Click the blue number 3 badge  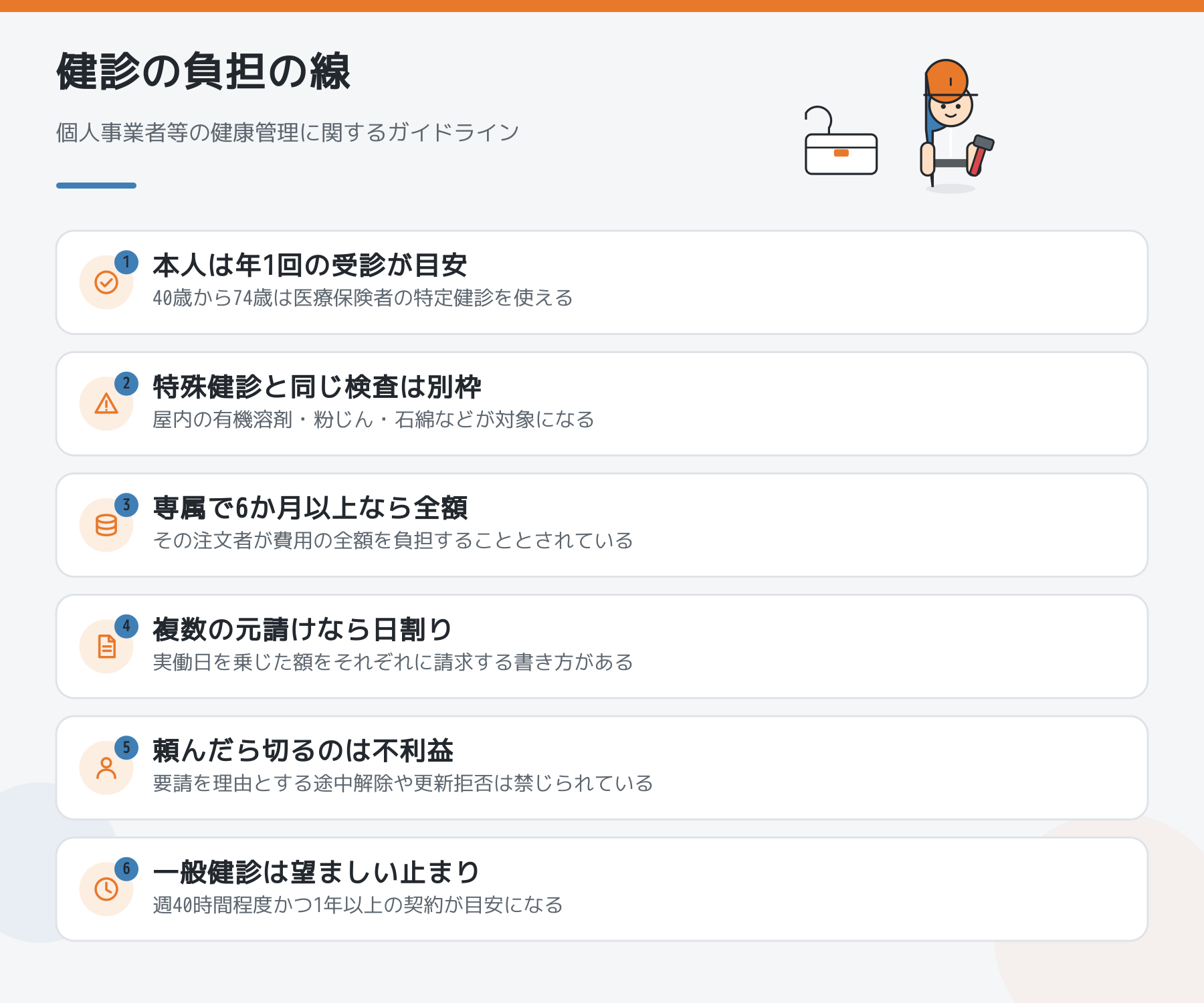(x=126, y=505)
